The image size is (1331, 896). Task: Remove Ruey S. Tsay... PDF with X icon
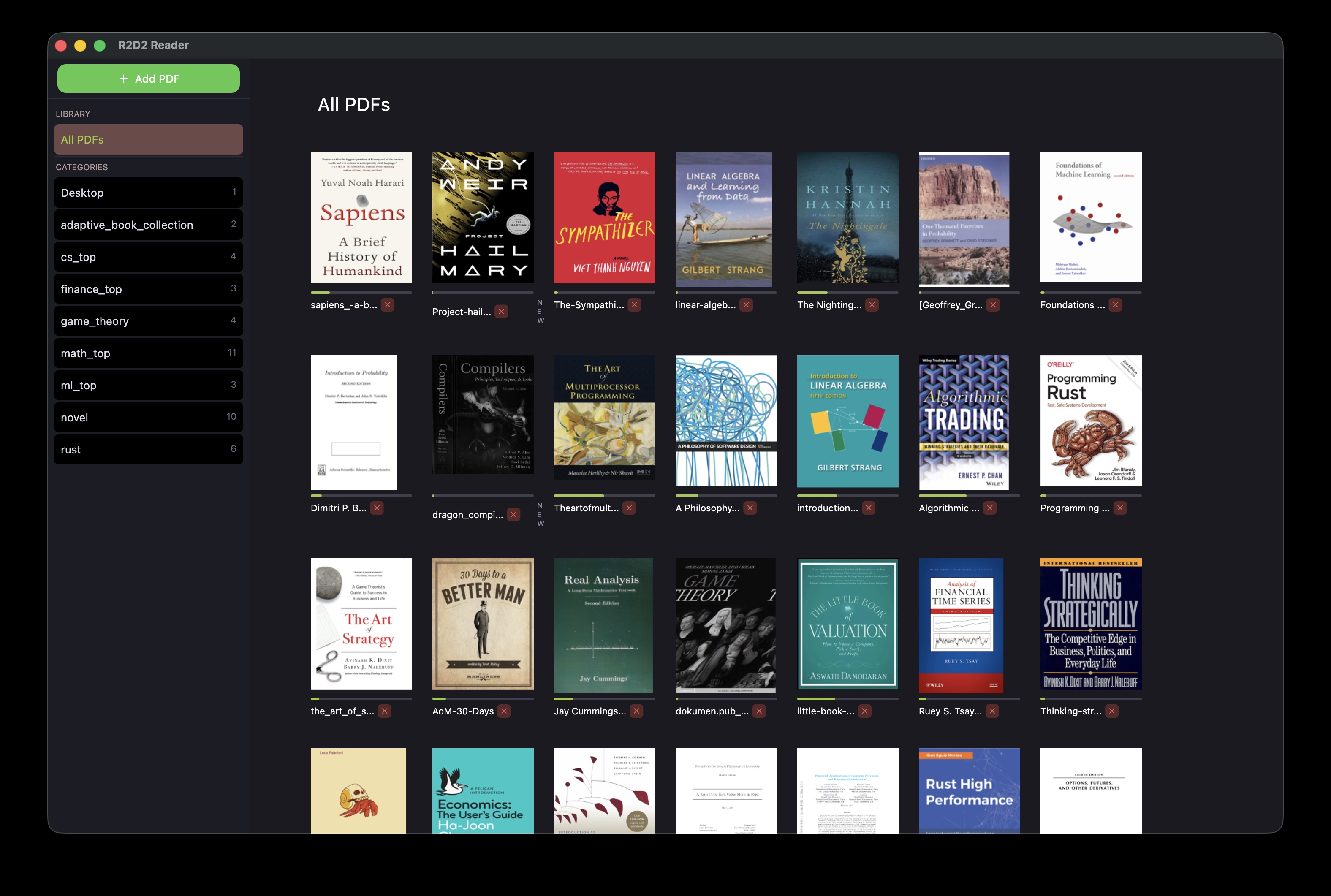[992, 711]
